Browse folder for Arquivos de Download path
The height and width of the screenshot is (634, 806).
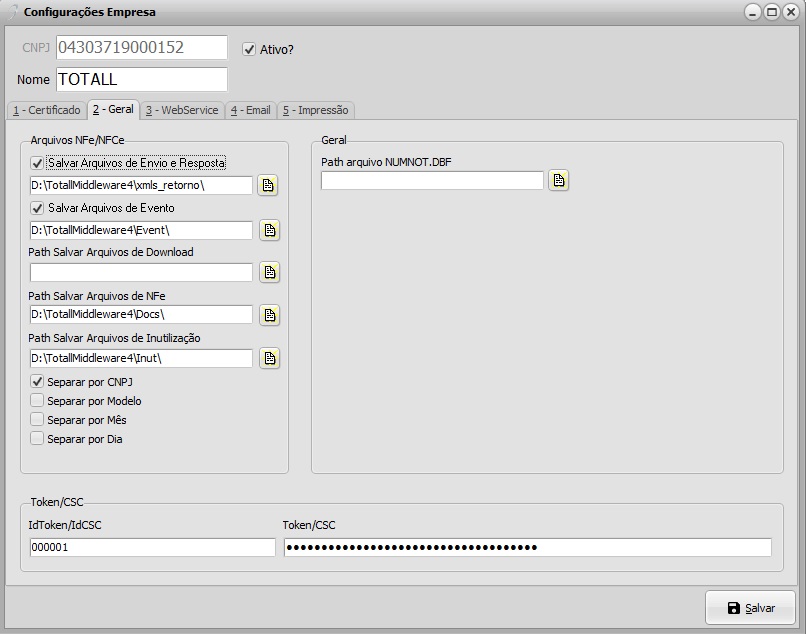(x=268, y=272)
